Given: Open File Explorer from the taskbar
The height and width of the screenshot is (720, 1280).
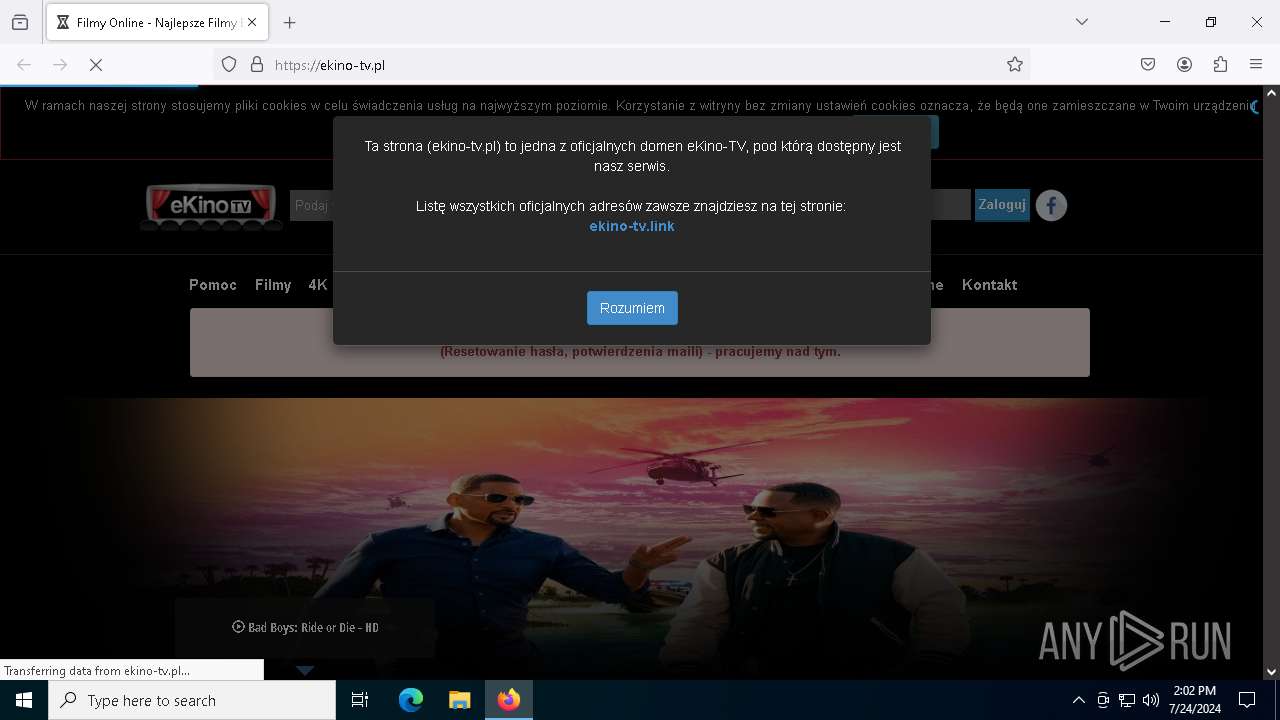Looking at the screenshot, I should point(459,700).
